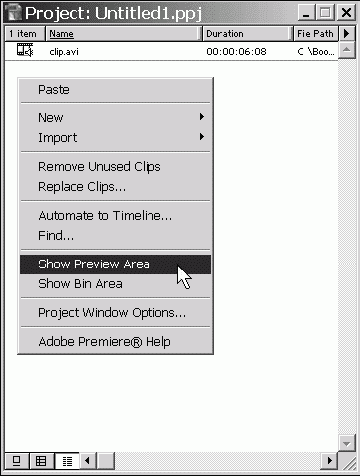Viewport: 360px width, 476px height.
Task: Click the Premiere project title bar icon
Action: click(14, 13)
